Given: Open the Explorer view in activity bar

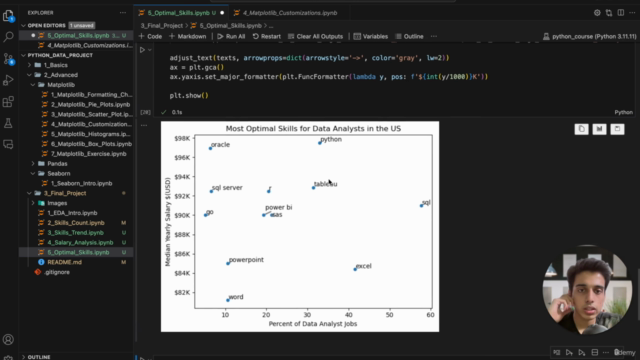Looking at the screenshot, I should (x=8, y=16).
